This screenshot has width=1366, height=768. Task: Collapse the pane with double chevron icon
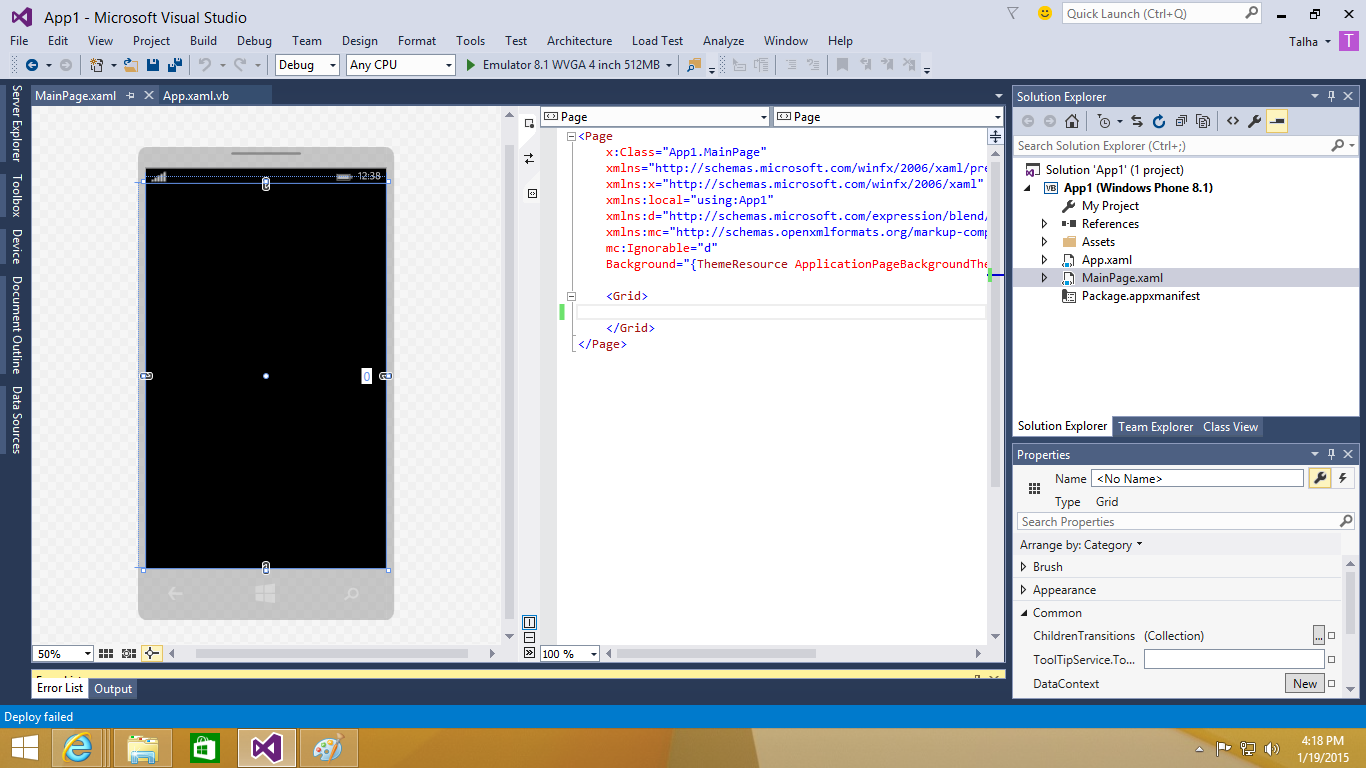pos(529,652)
